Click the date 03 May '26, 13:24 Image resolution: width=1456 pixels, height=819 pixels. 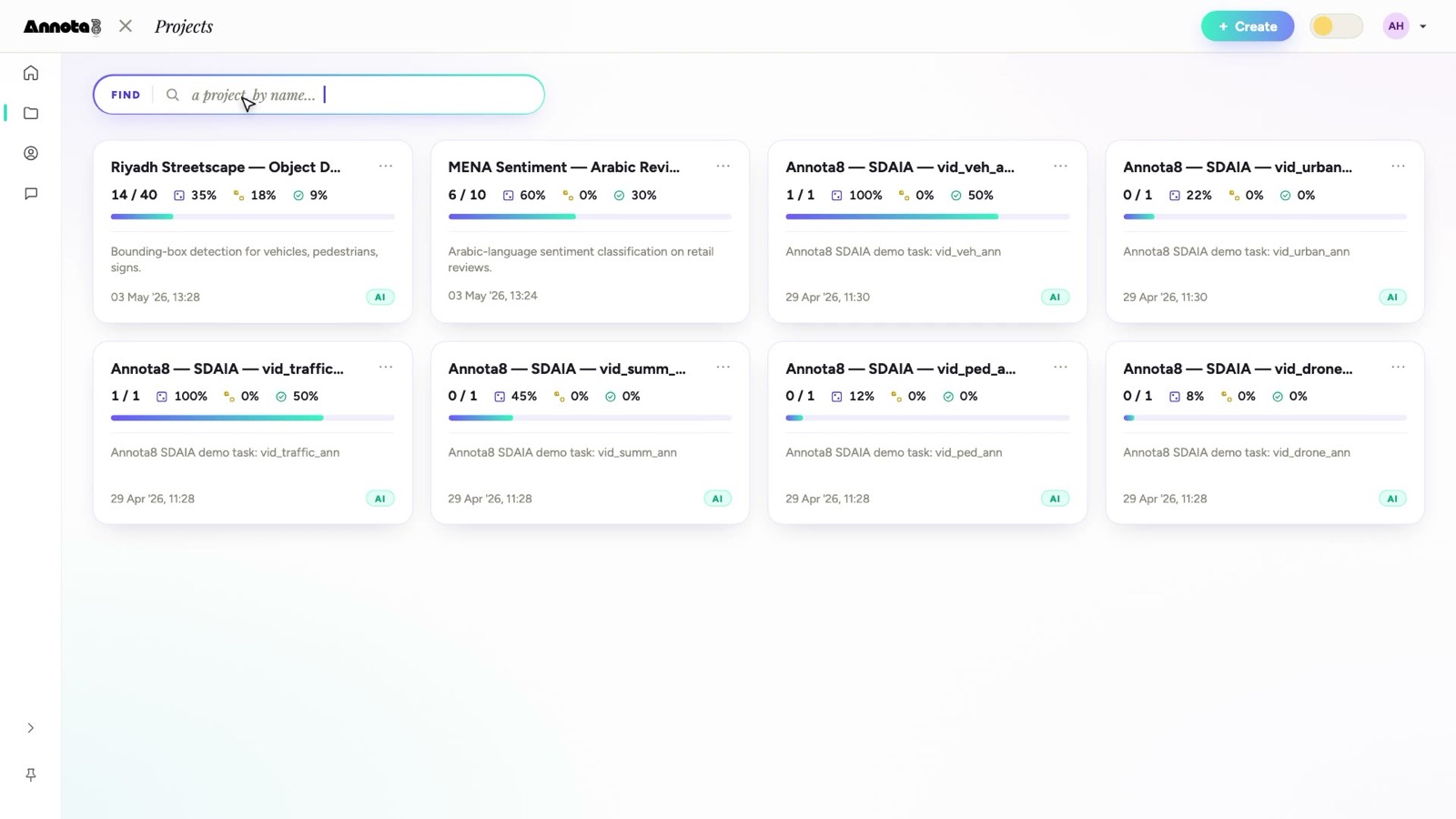point(492,296)
